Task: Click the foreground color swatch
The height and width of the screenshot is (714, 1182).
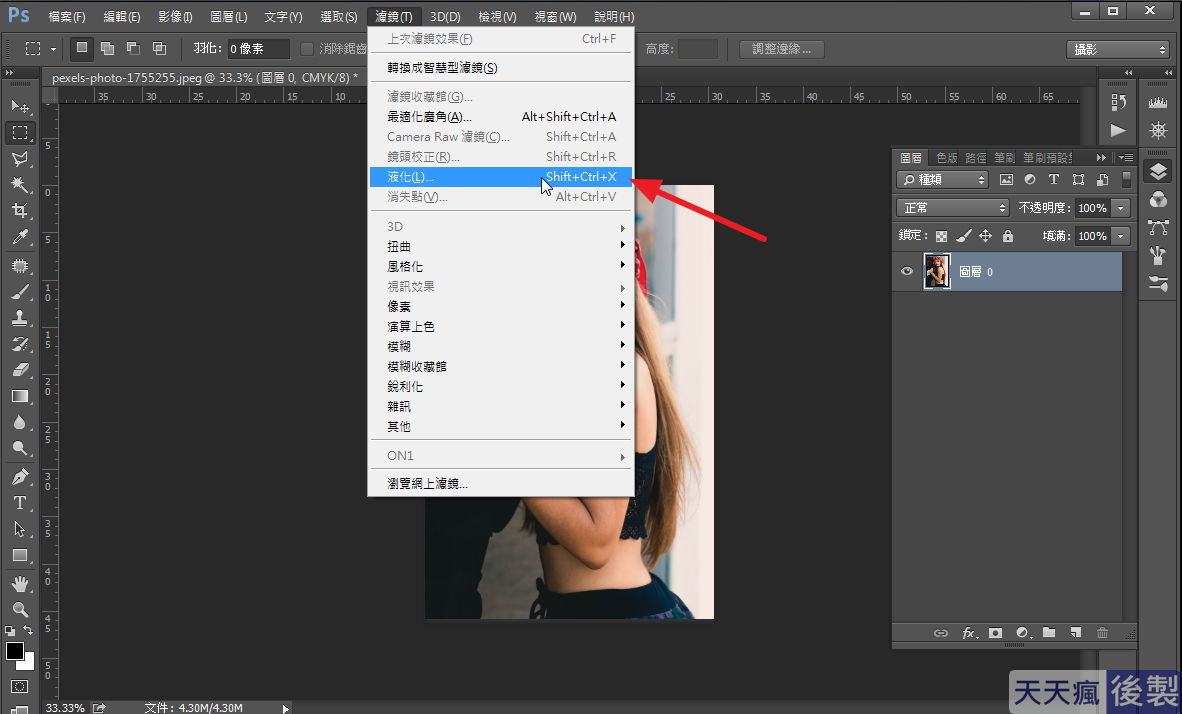Action: (x=14, y=651)
